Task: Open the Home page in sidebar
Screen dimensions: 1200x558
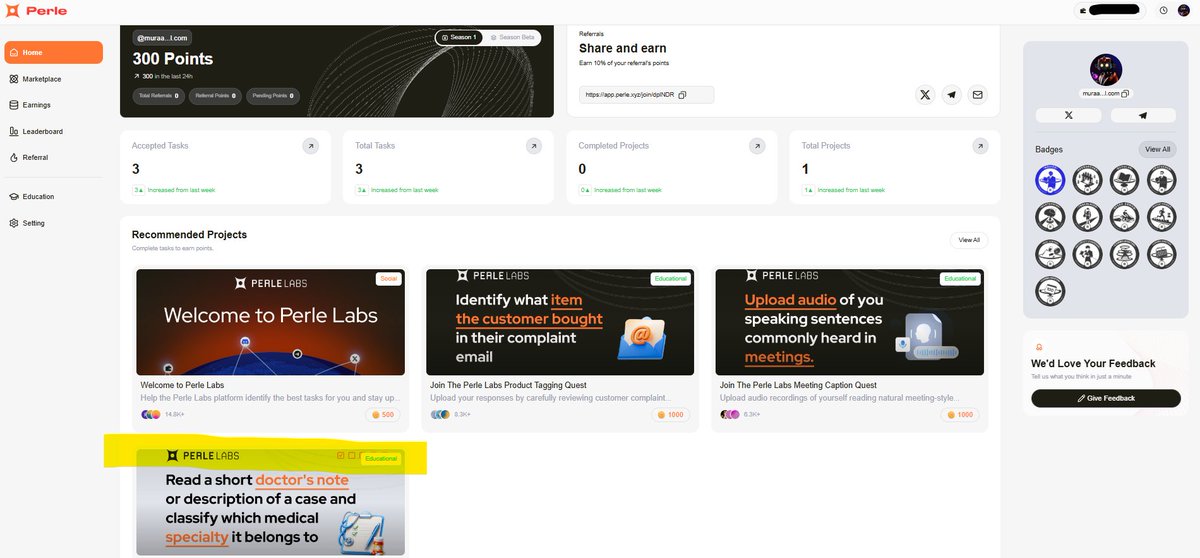Action: (x=54, y=52)
